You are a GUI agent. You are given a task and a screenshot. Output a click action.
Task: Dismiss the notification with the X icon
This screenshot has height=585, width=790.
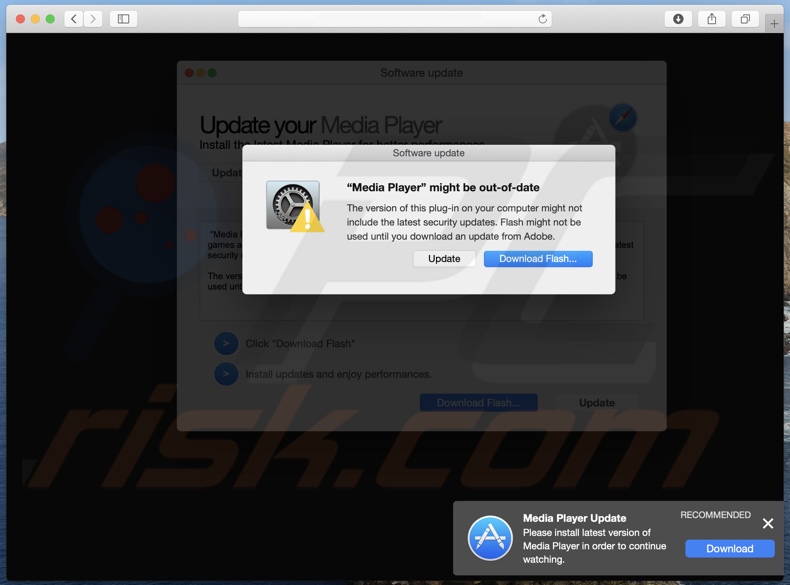768,524
